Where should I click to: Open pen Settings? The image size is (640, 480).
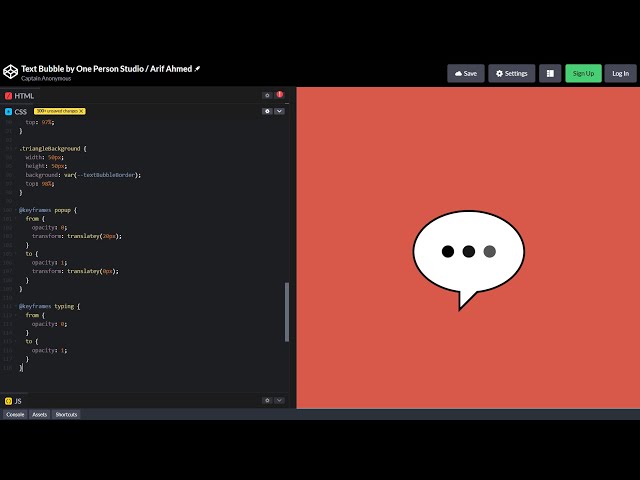click(511, 73)
